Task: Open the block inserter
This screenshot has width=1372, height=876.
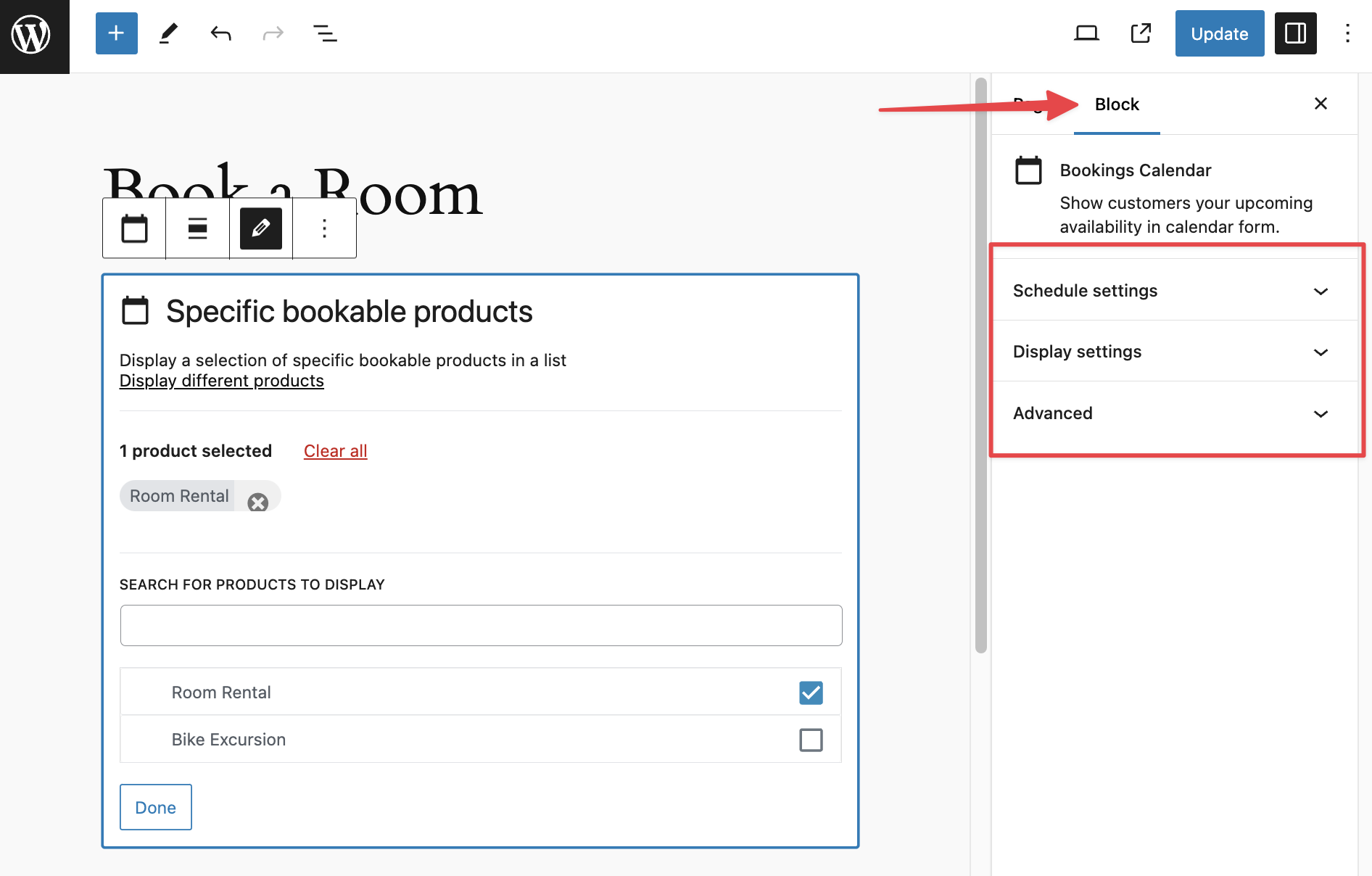Action: click(116, 33)
